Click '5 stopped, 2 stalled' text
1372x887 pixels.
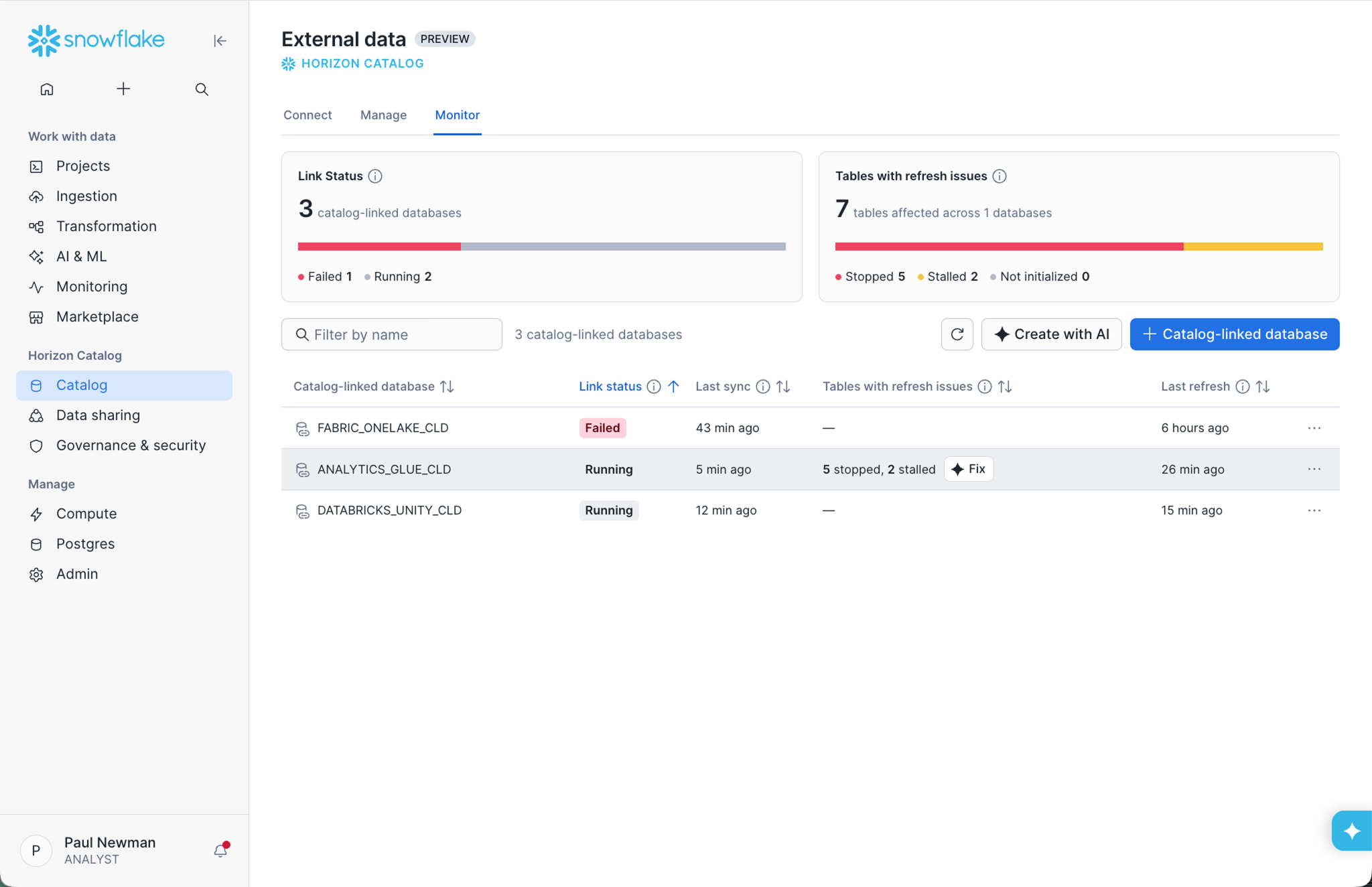(x=879, y=470)
